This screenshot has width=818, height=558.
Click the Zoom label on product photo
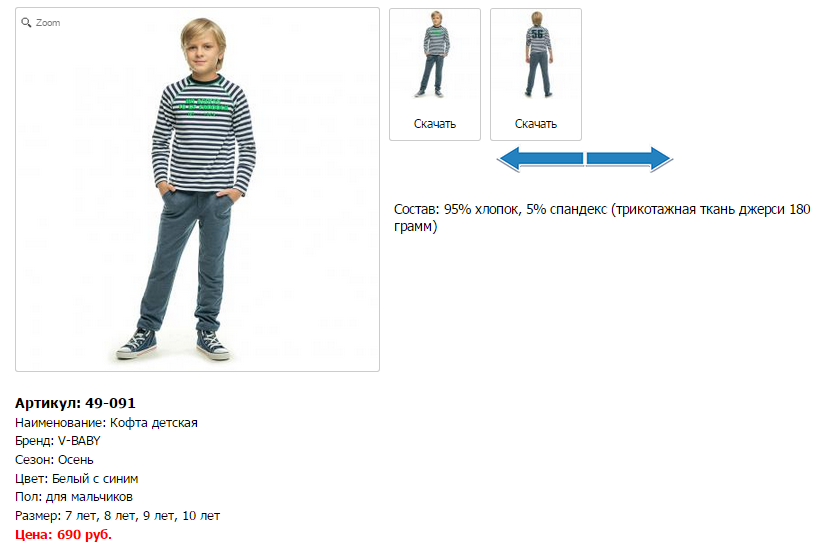pos(48,23)
